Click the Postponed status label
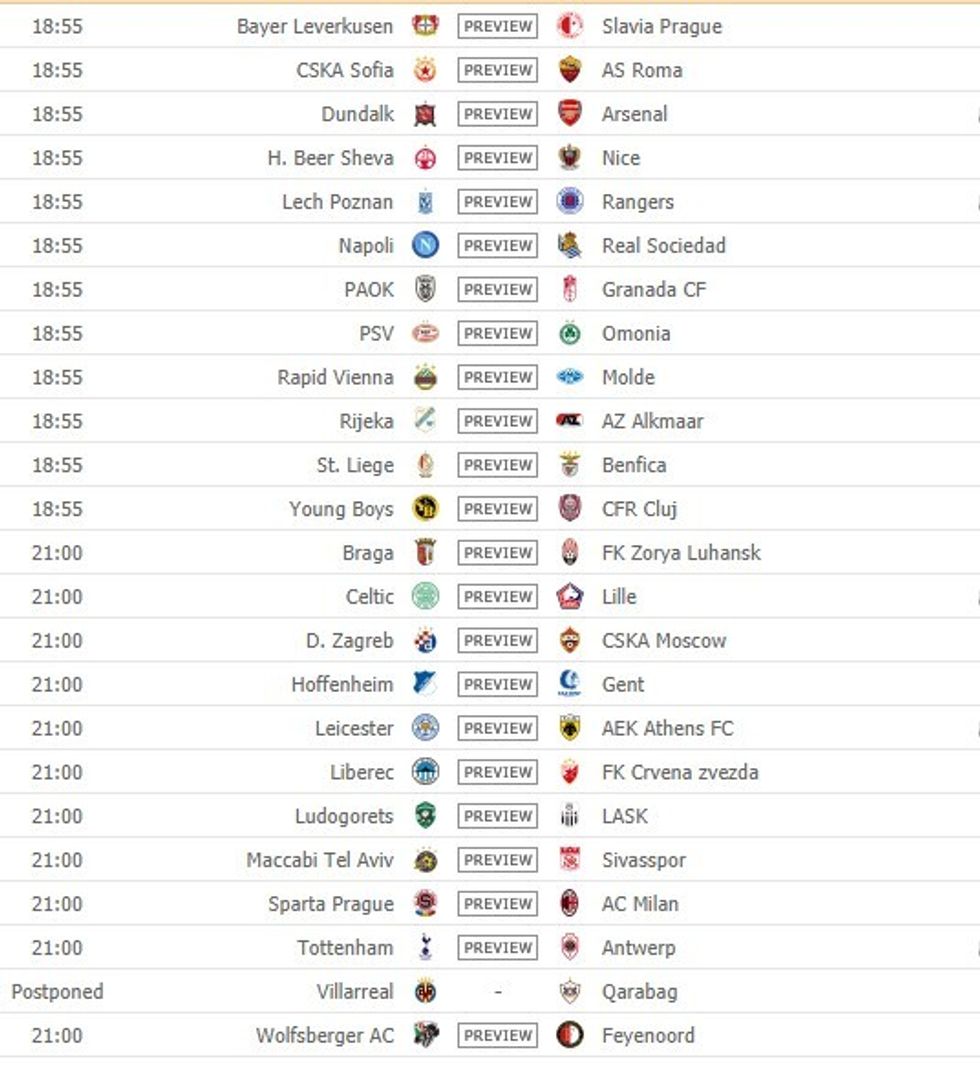 pyautogui.click(x=58, y=991)
